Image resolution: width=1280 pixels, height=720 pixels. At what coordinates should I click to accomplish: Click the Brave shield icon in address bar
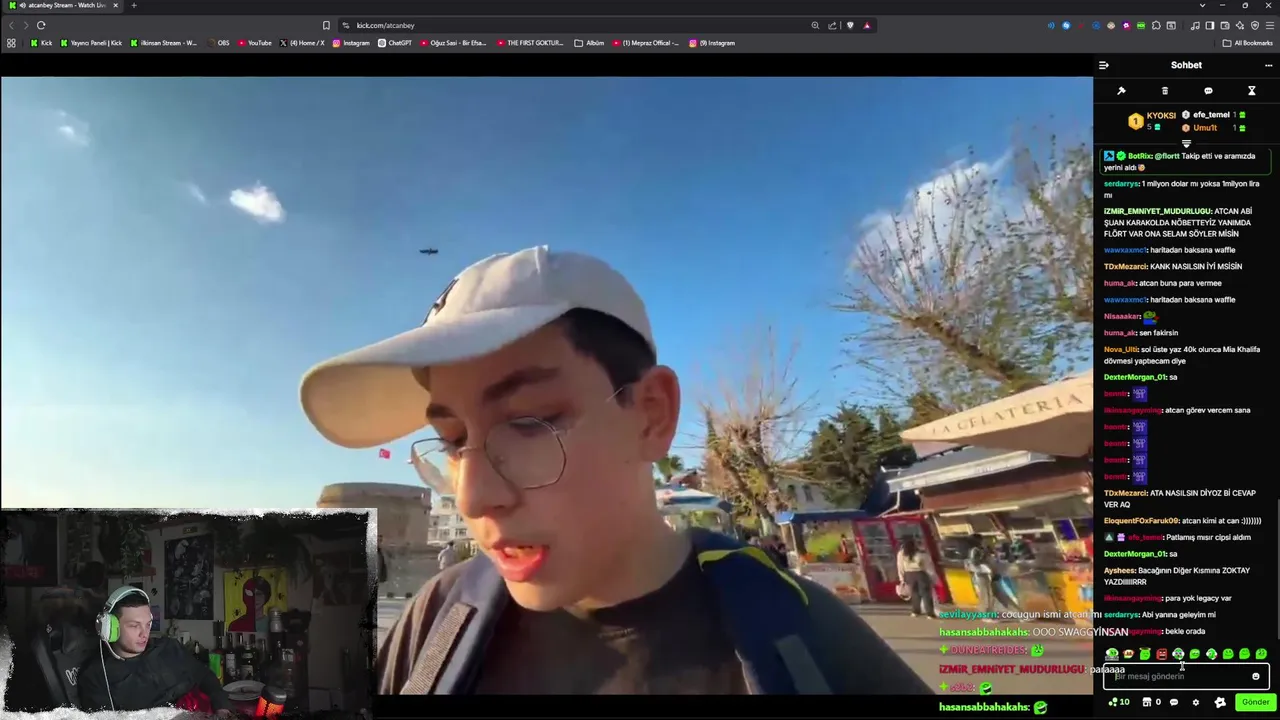point(850,25)
